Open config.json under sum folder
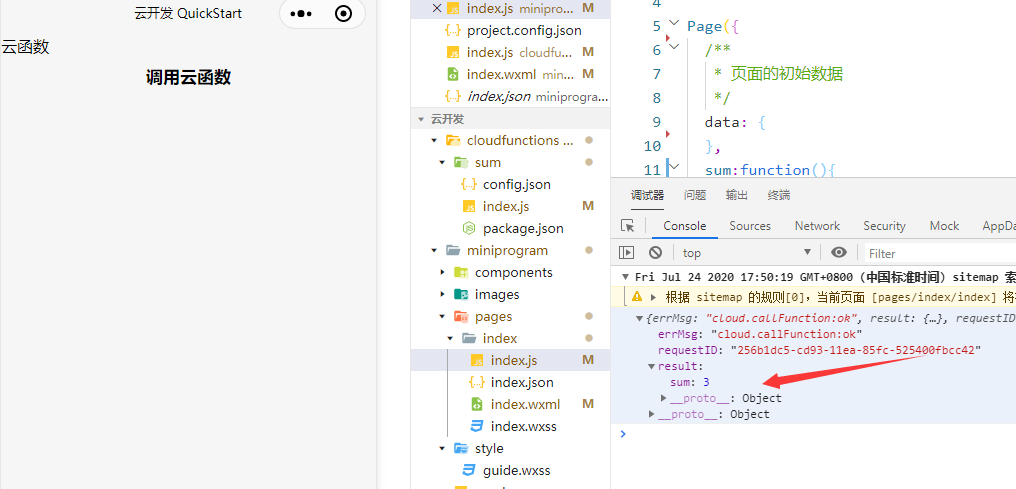 click(x=516, y=184)
